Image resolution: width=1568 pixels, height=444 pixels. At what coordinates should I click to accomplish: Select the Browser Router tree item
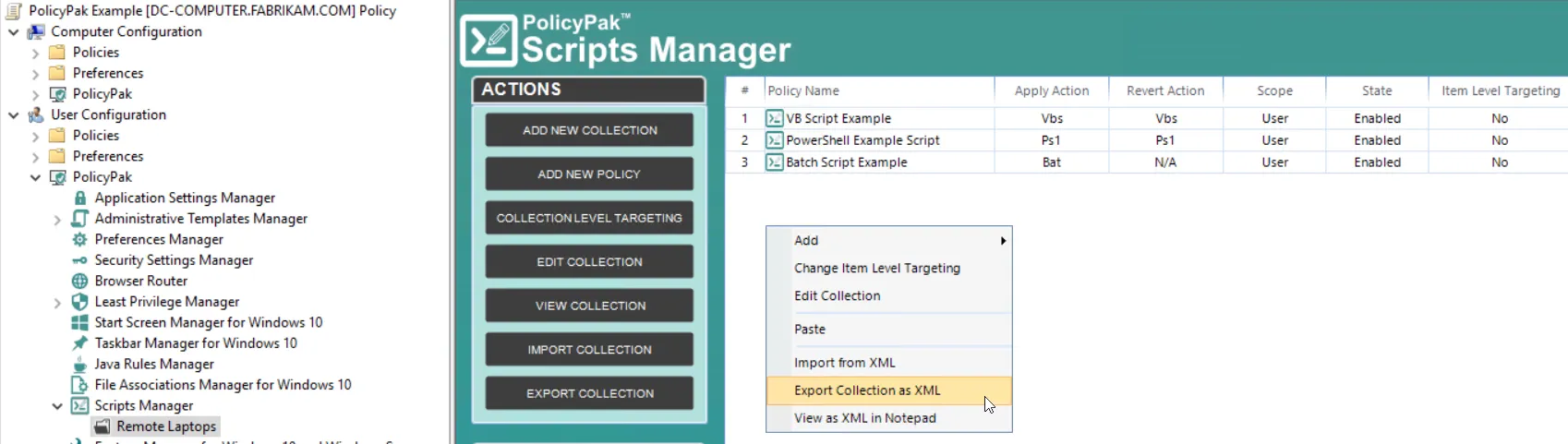click(x=141, y=281)
